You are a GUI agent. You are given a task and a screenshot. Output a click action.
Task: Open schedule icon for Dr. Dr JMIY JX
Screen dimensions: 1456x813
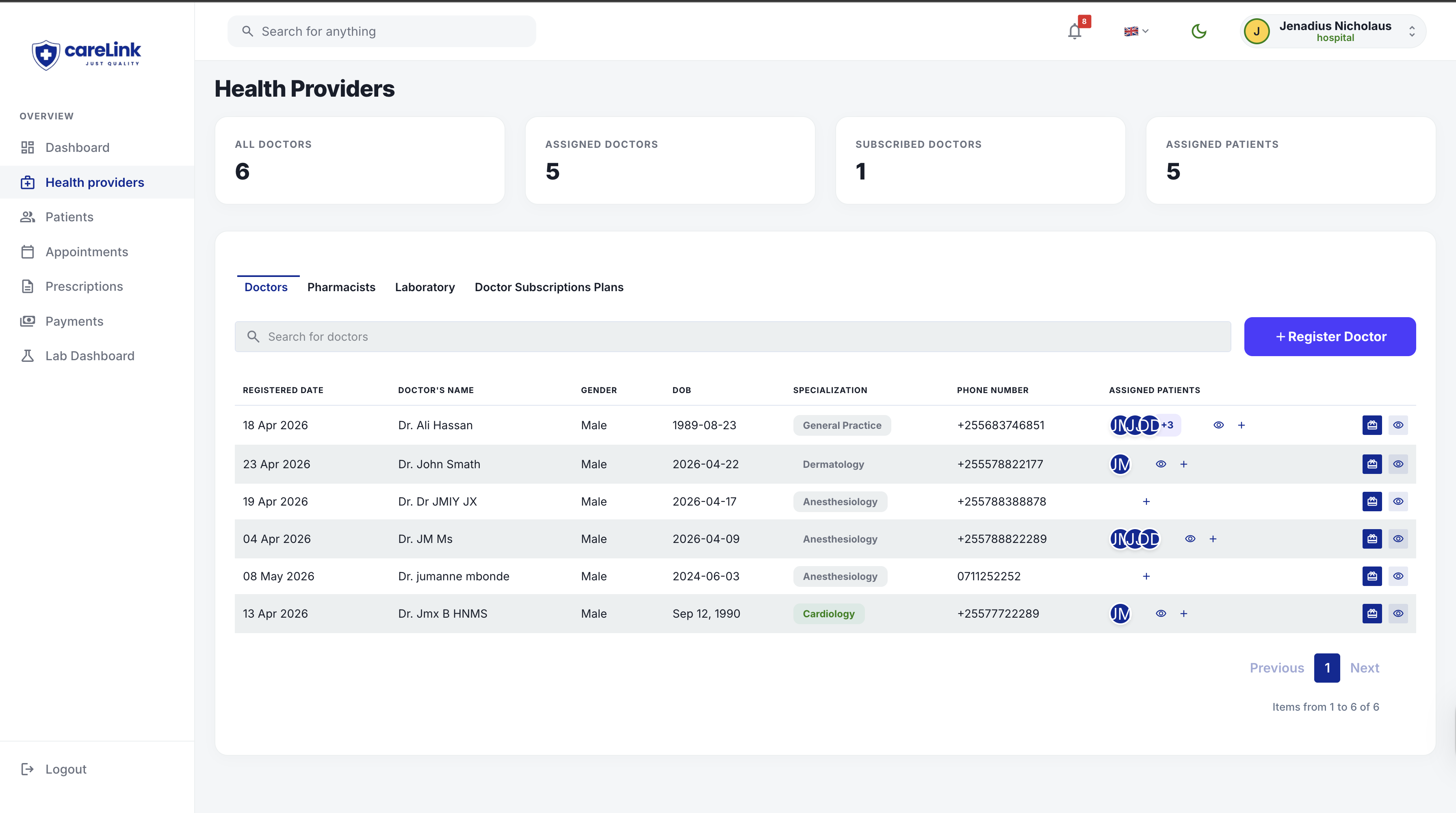coord(1372,501)
